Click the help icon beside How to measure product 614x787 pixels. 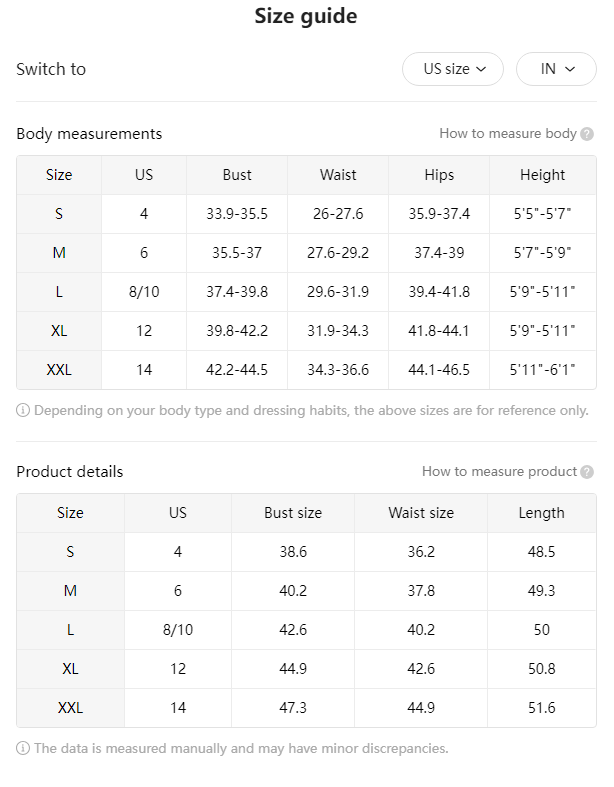coord(586,472)
